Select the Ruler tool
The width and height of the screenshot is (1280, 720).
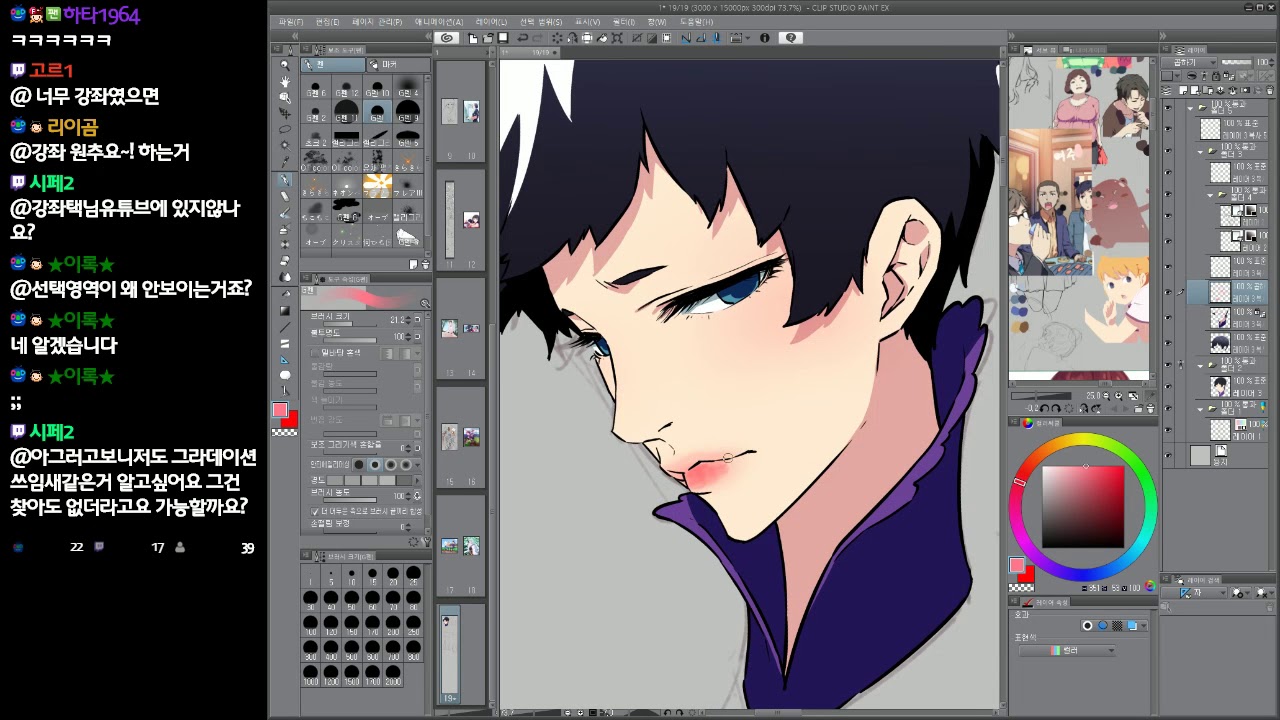(285, 359)
